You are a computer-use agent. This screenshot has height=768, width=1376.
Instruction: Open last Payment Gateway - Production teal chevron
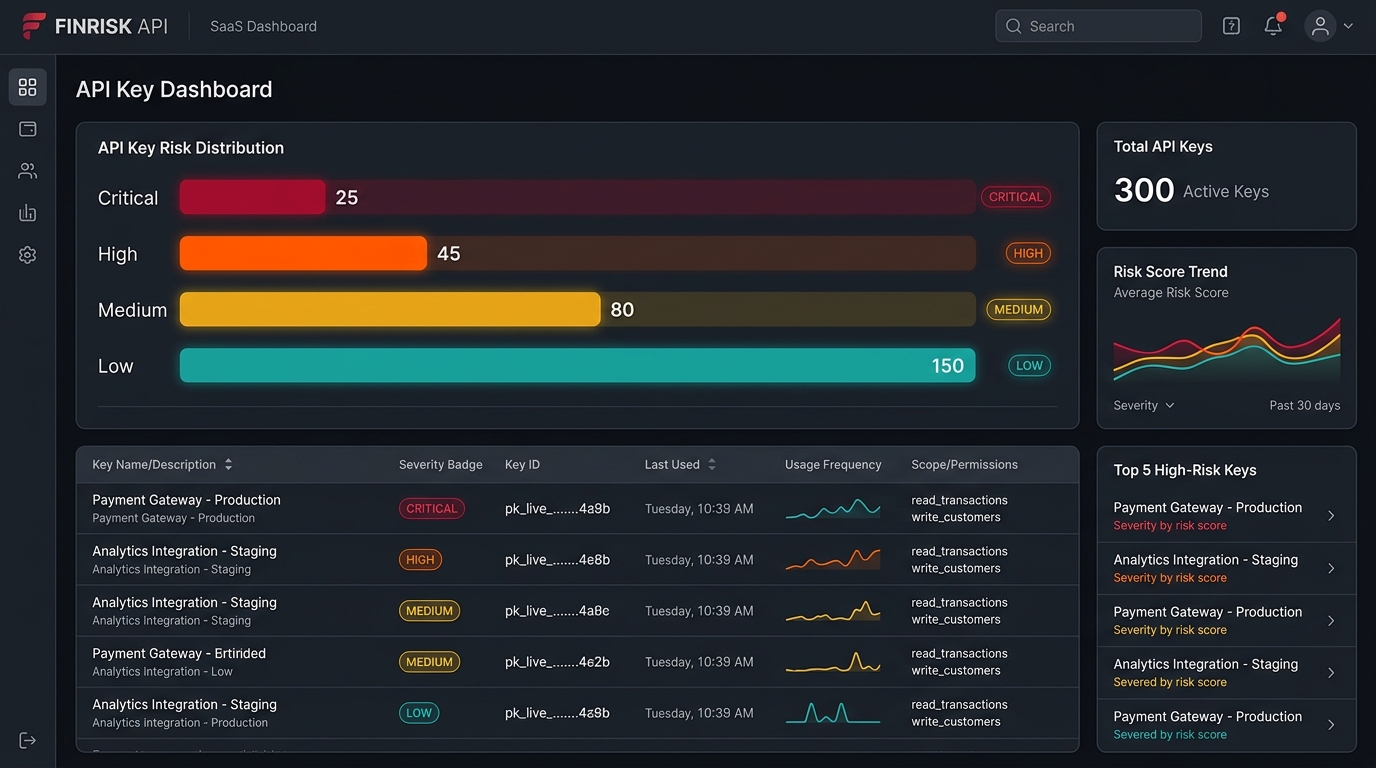[x=1331, y=725]
